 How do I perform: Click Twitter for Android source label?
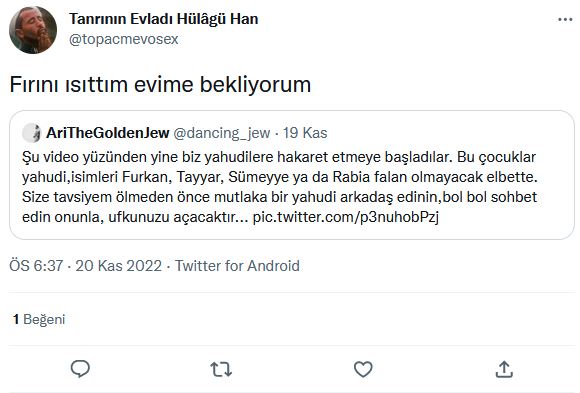tap(237, 266)
